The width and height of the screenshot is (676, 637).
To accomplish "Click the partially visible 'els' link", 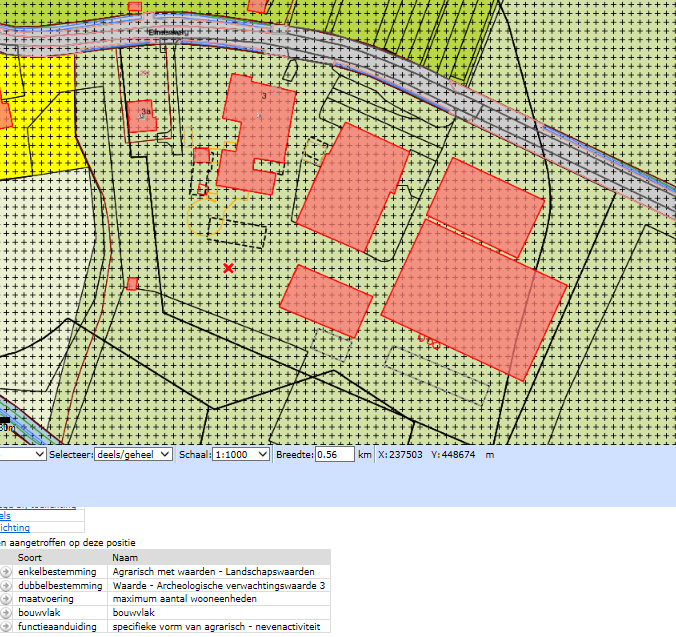I will pos(5,516).
